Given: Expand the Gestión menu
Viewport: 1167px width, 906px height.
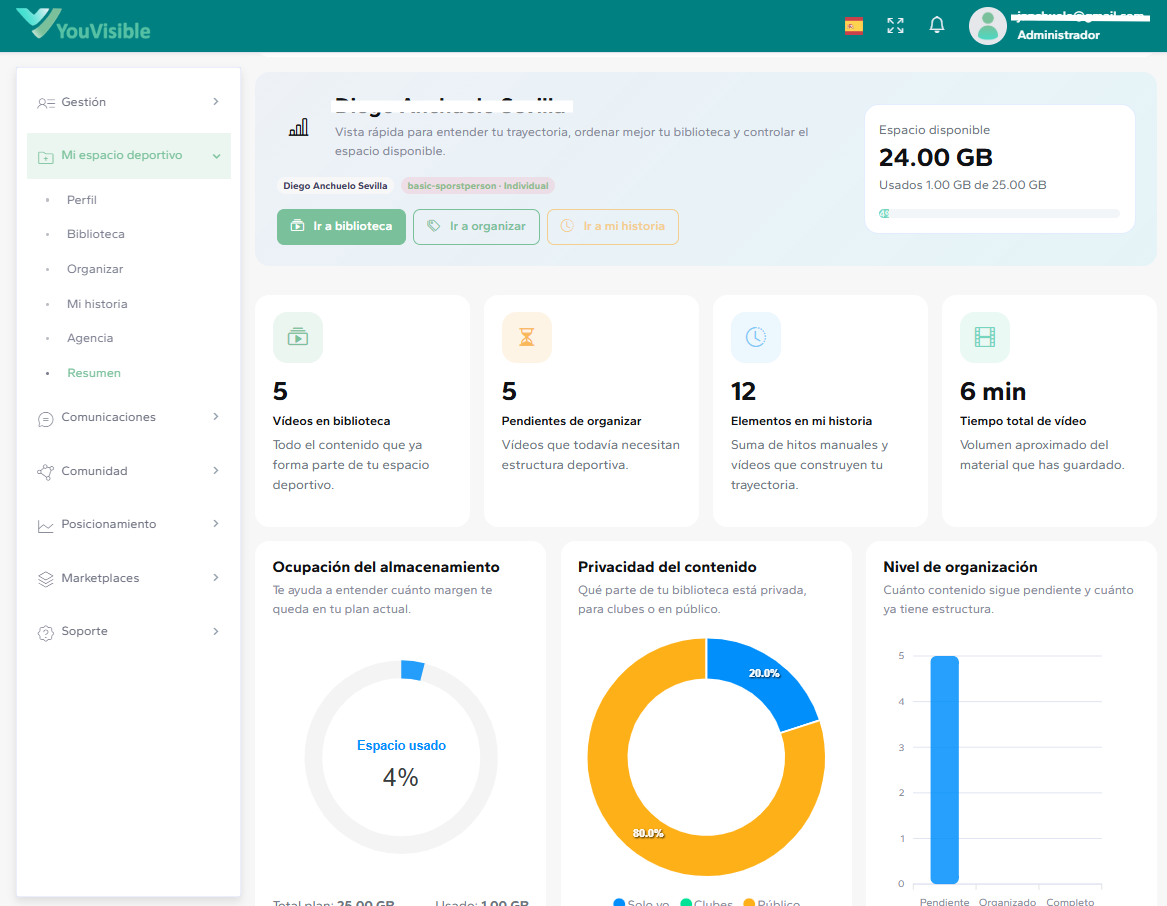Looking at the screenshot, I should [x=129, y=102].
